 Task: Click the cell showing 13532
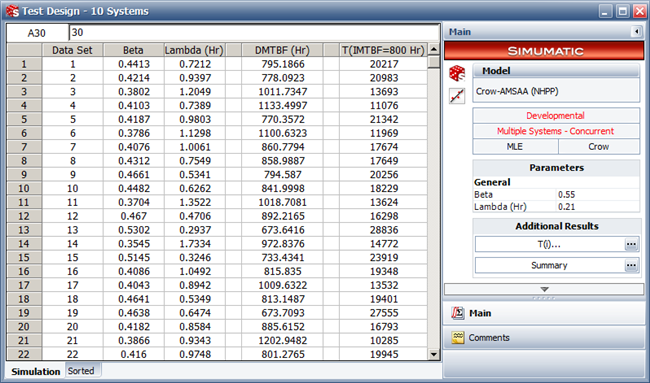pos(383,285)
